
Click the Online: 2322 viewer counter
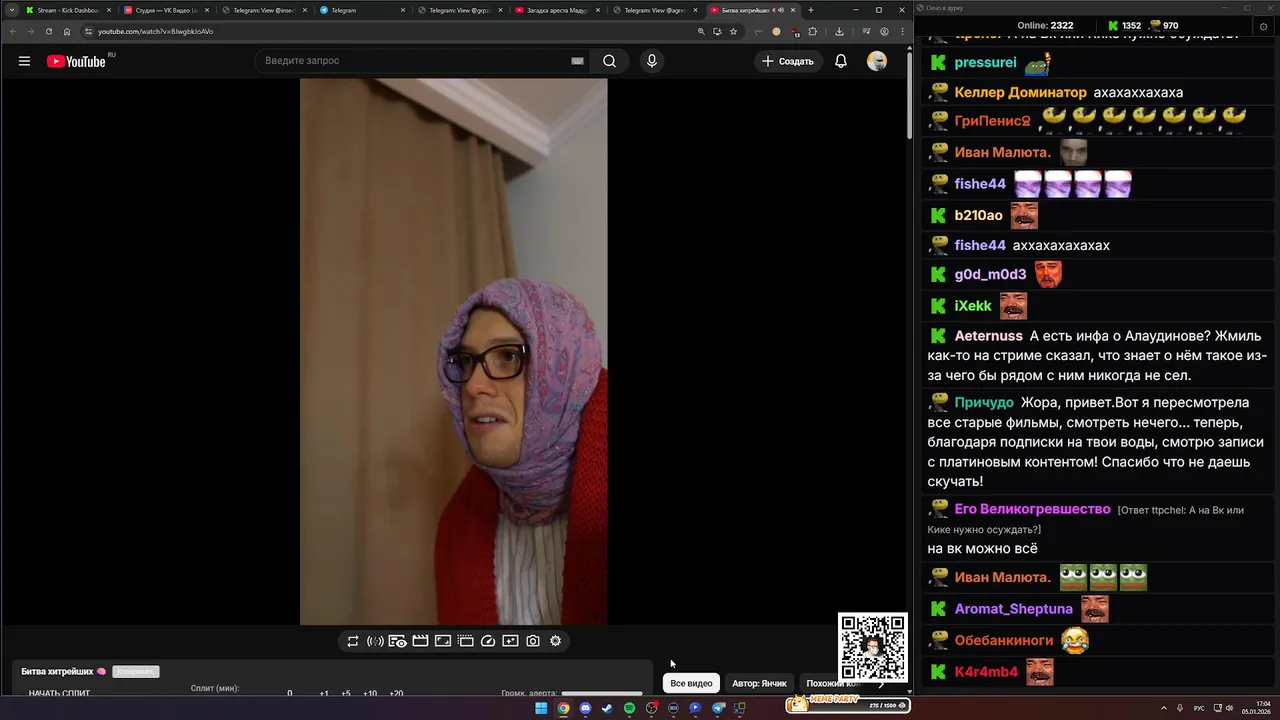point(1045,25)
